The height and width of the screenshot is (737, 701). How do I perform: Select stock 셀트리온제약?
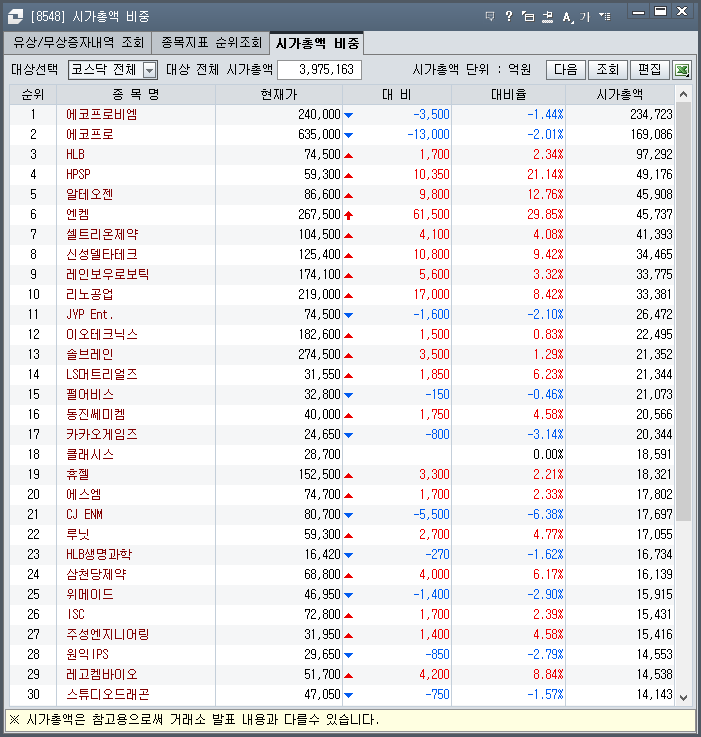click(x=102, y=234)
